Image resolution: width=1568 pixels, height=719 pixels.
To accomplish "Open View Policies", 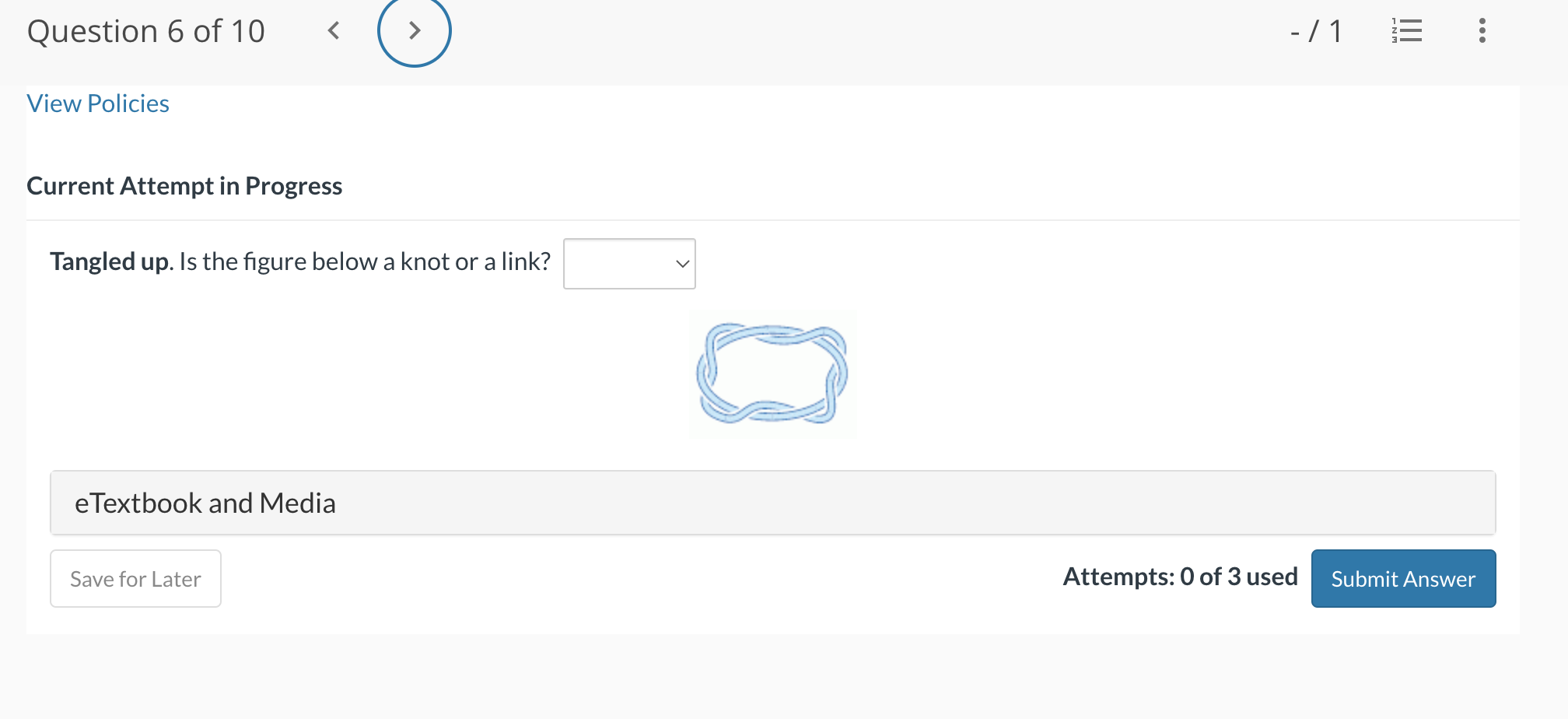I will click(98, 103).
